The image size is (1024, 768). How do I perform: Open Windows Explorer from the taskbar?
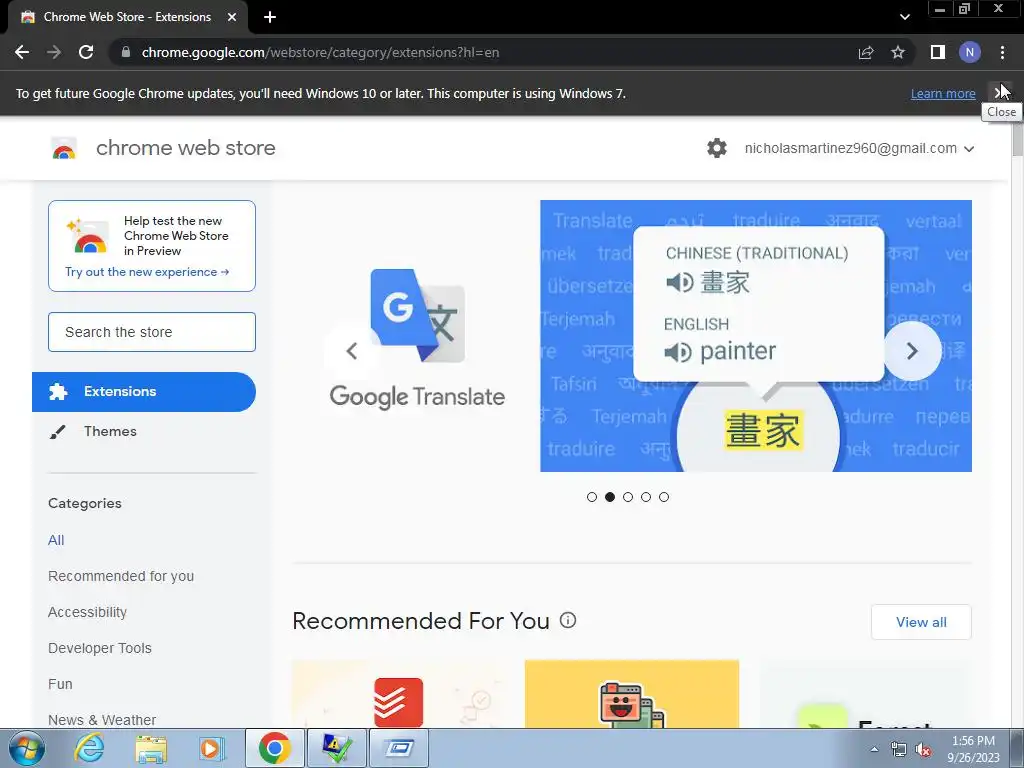coord(151,748)
